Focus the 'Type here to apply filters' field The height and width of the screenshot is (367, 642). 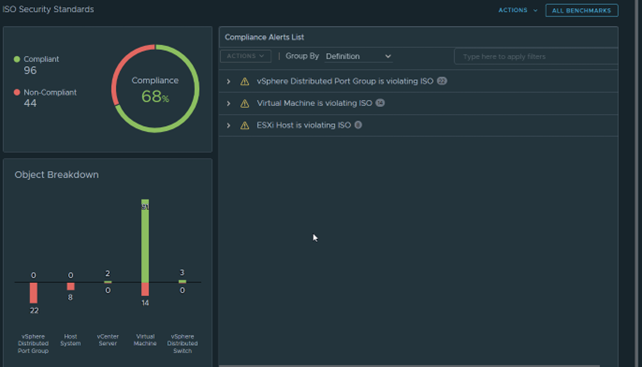coord(536,57)
